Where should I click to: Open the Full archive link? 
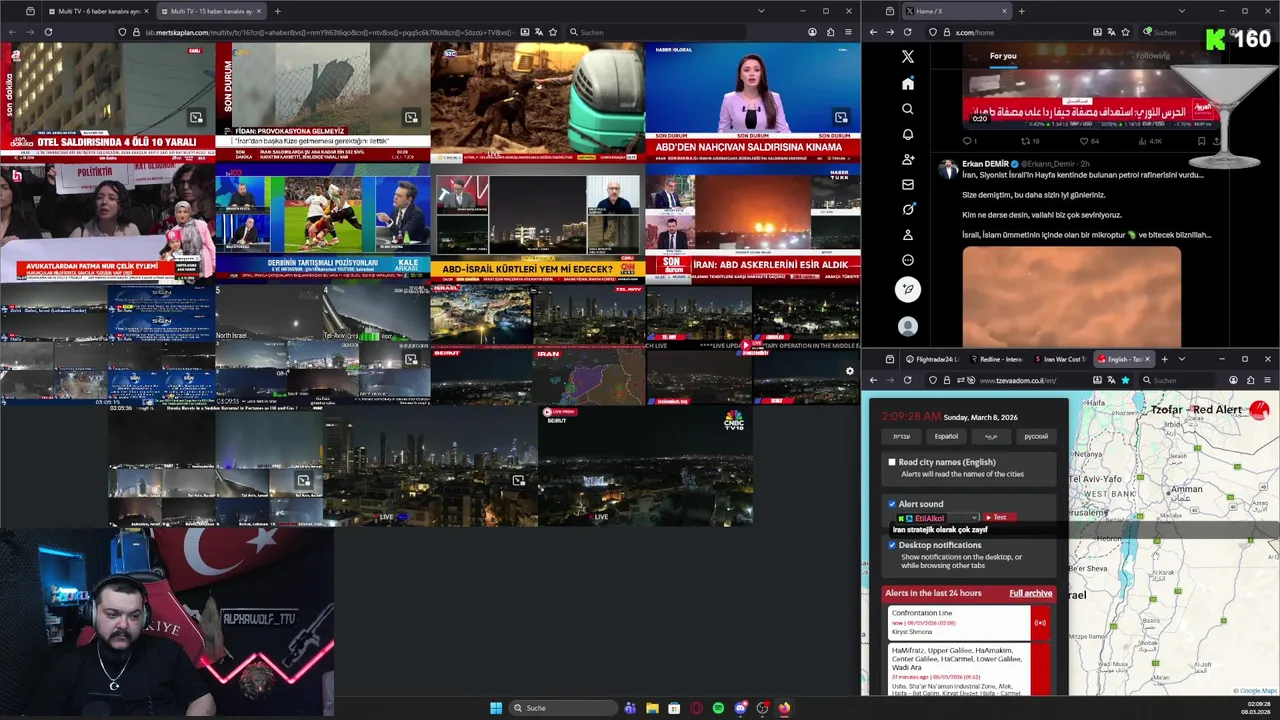coord(1030,593)
